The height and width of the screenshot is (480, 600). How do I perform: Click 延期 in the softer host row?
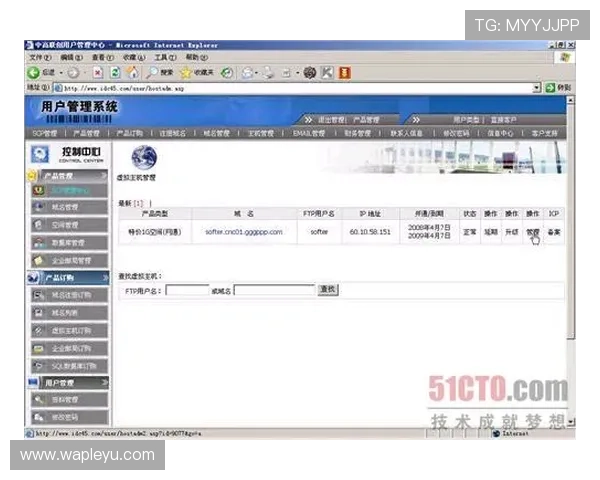tap(491, 232)
